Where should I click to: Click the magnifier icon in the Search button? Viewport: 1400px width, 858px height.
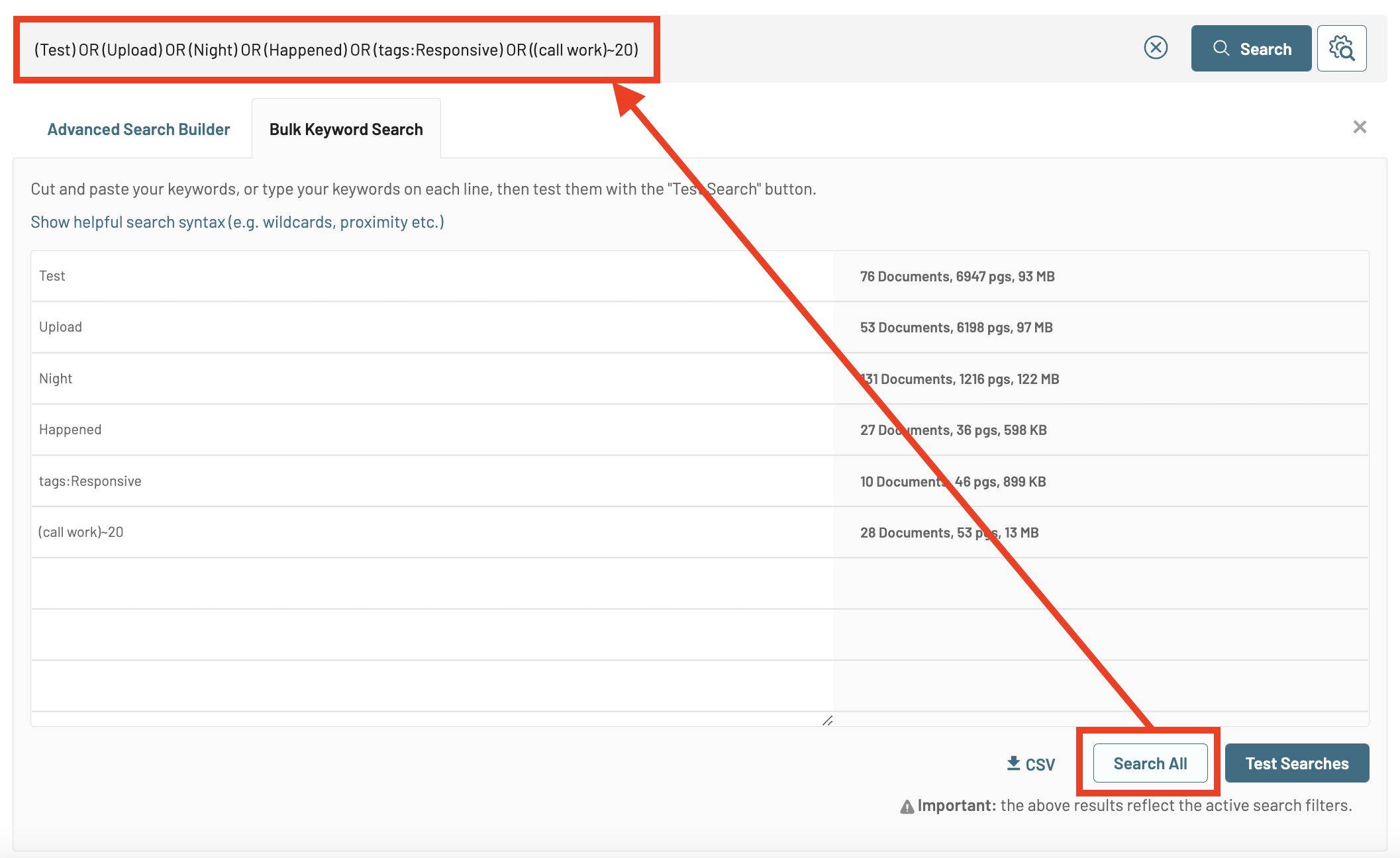[1221, 48]
